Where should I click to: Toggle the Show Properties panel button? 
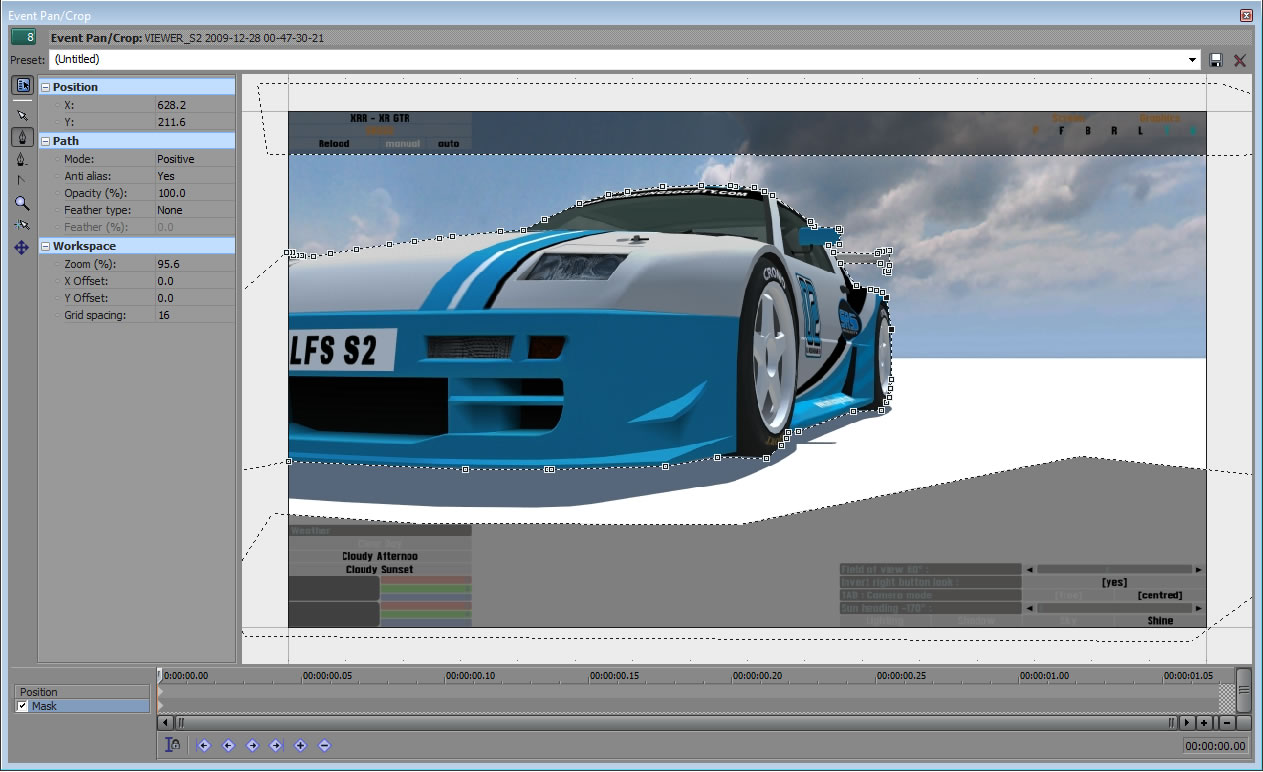(22, 86)
